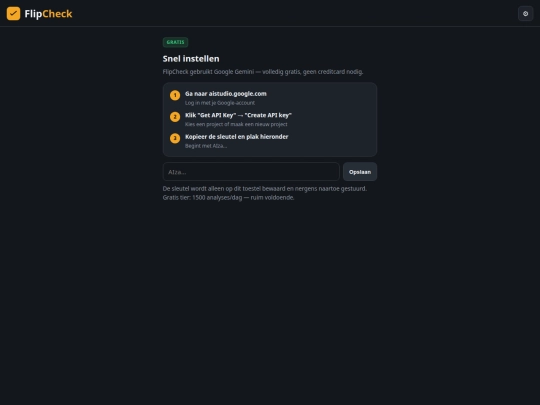Select "Ga naar aistudio.google.com" step text

coord(226,94)
